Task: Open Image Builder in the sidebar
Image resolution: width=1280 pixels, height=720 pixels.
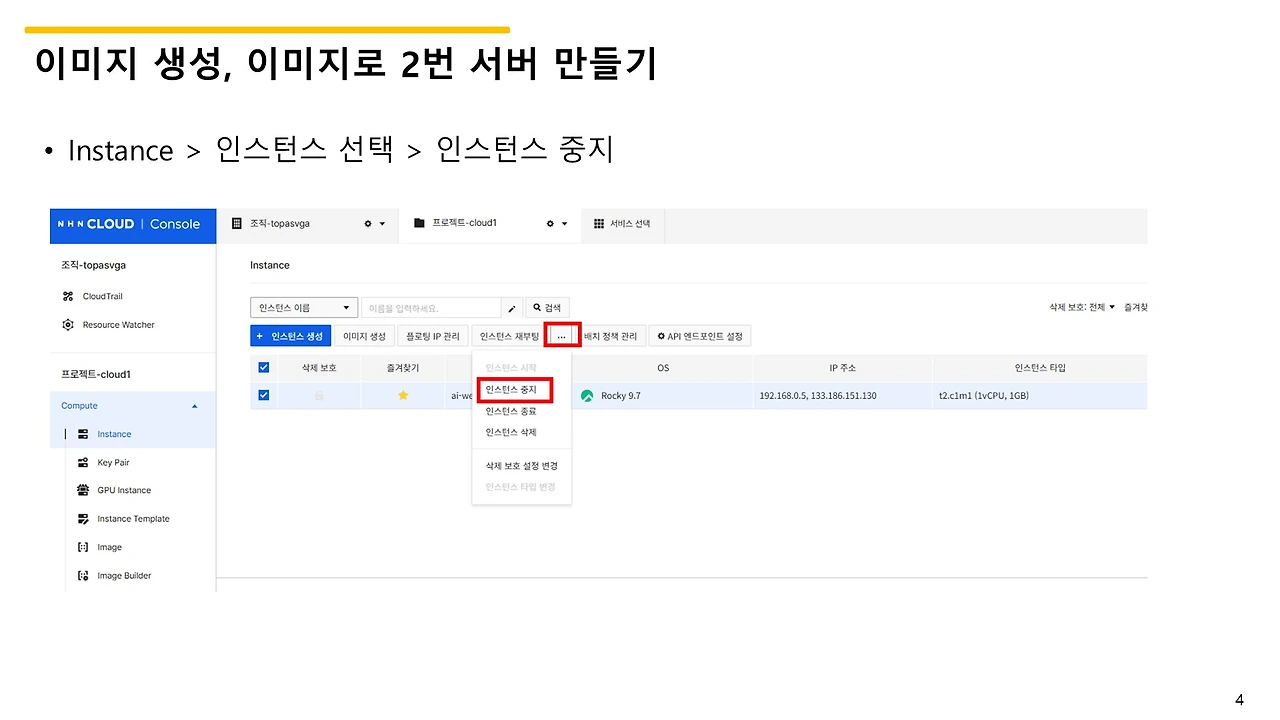Action: click(124, 576)
